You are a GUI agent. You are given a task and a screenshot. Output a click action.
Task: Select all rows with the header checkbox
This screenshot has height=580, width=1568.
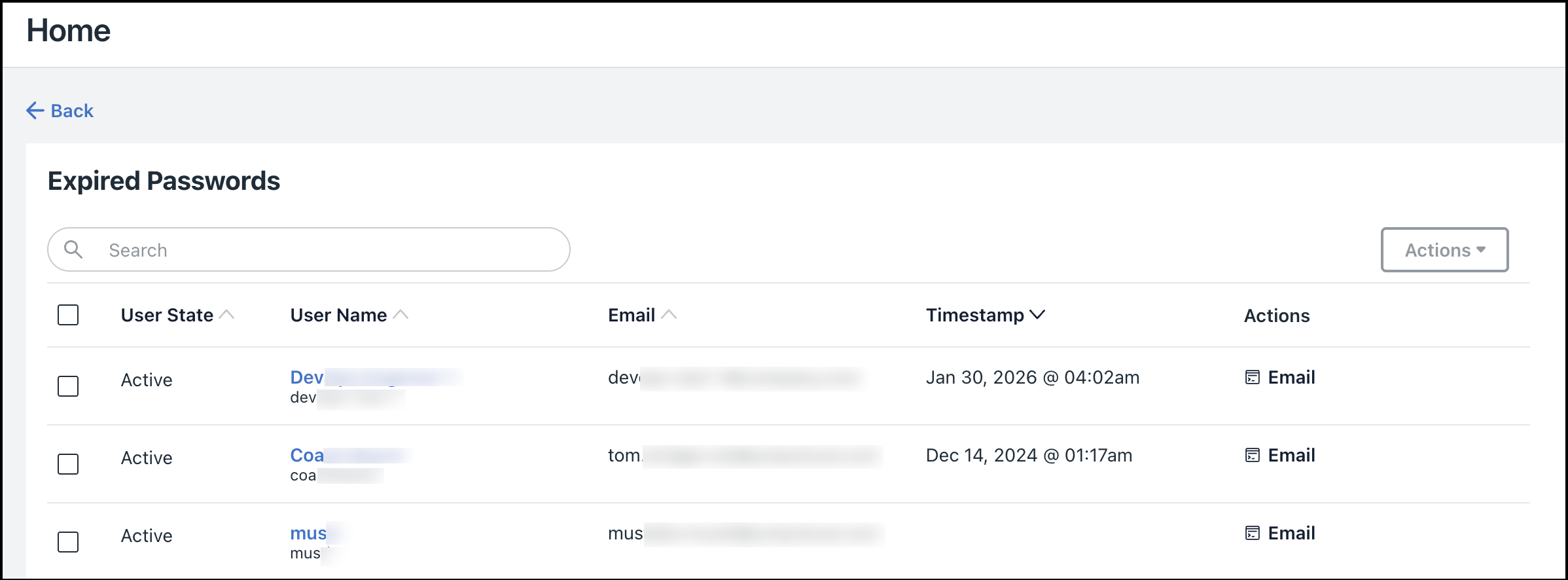pyautogui.click(x=67, y=316)
